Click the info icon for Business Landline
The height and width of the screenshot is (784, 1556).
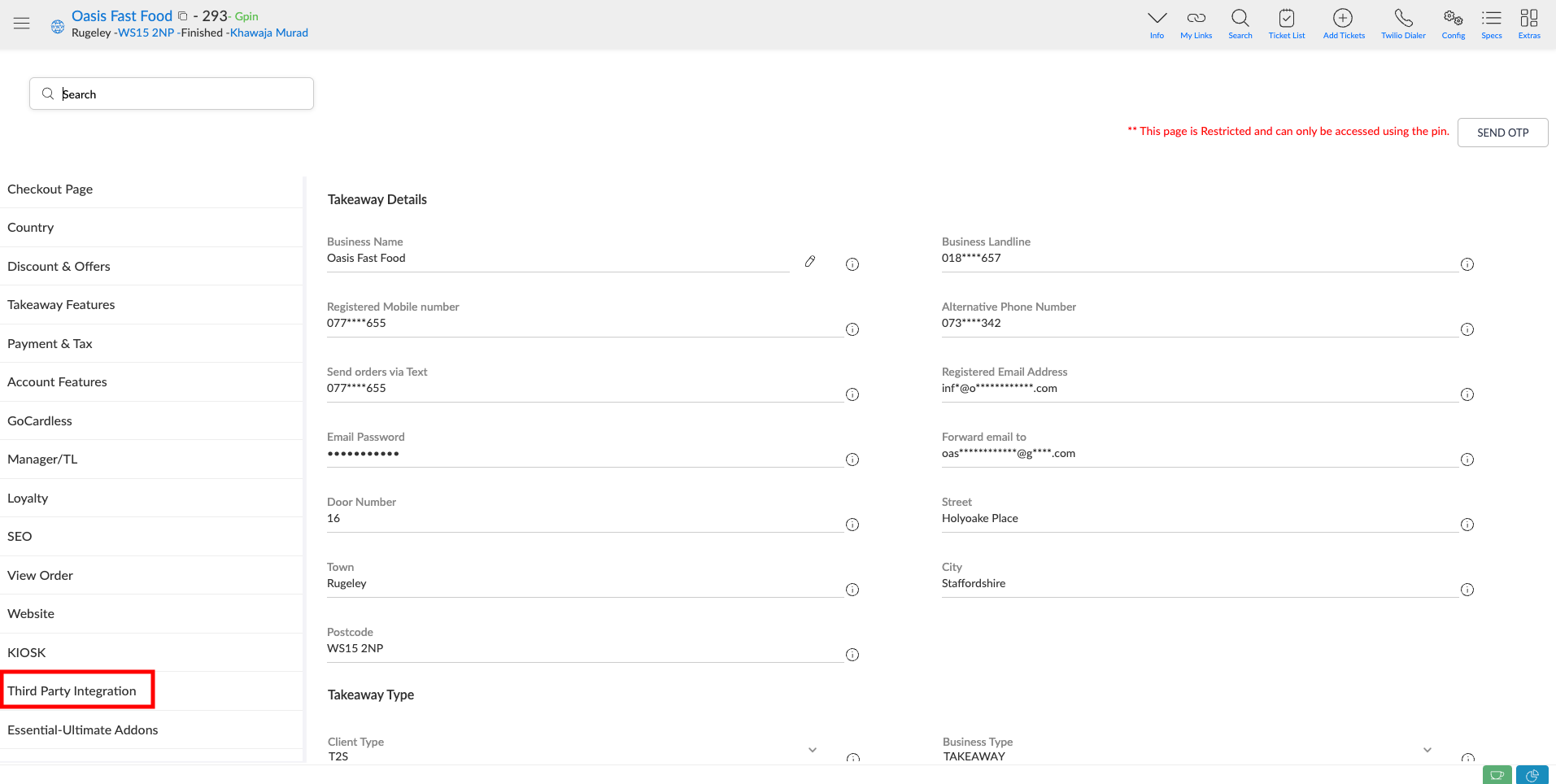coord(1467,264)
